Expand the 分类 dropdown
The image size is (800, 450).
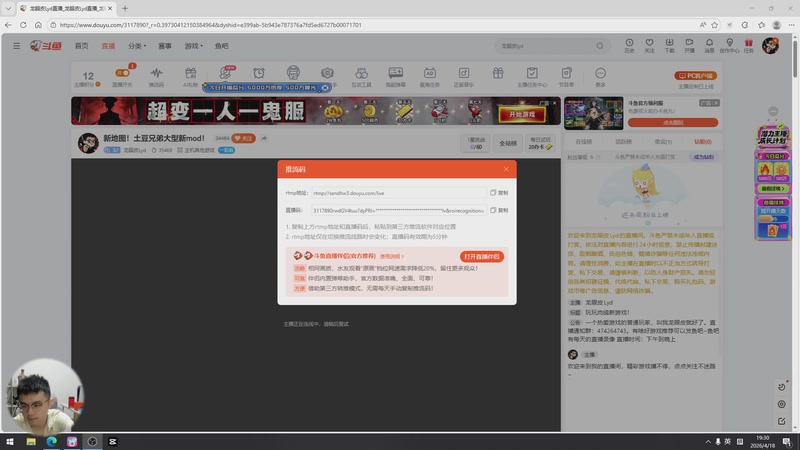pos(137,46)
